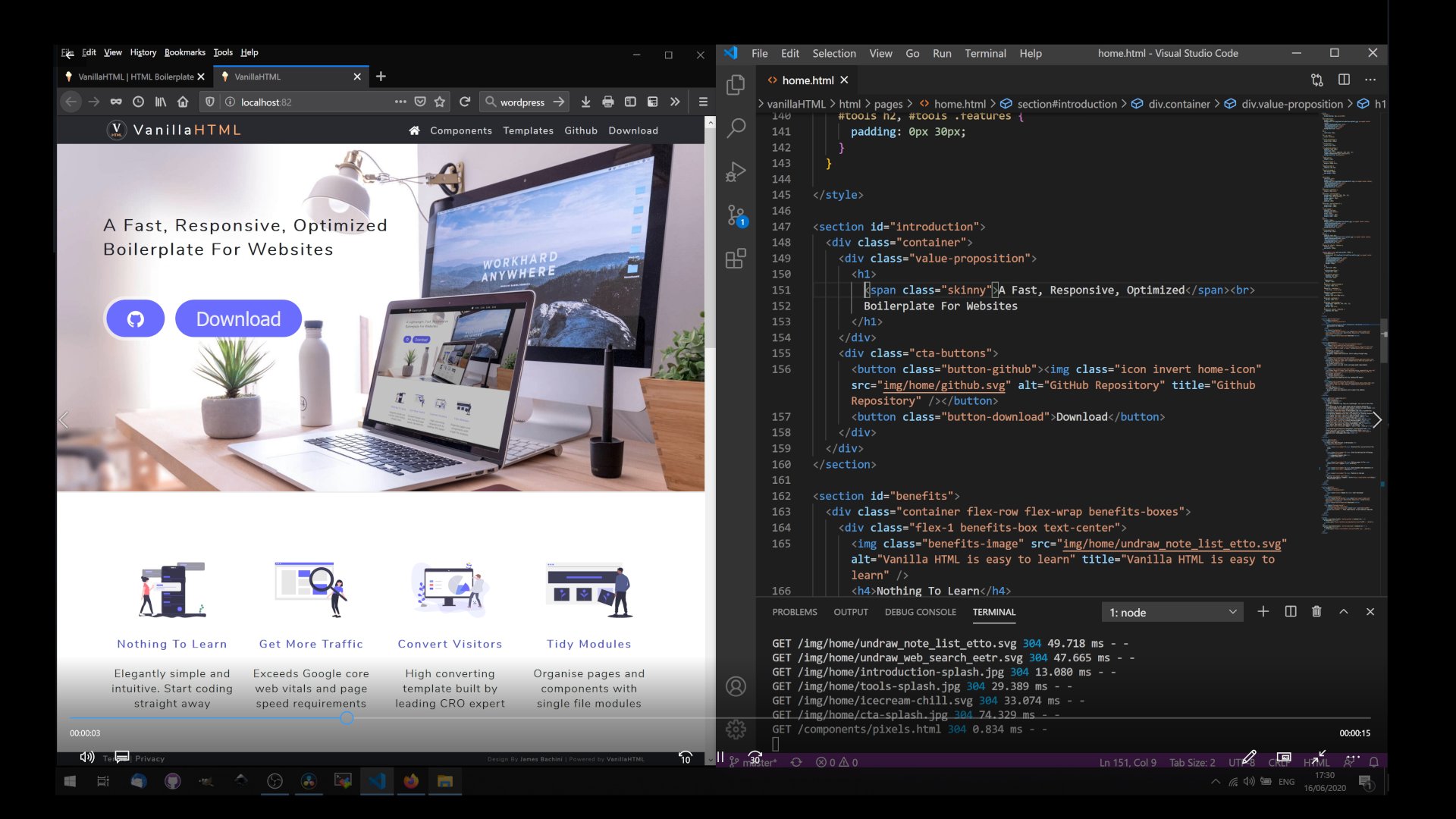This screenshot has height=819, width=1456.
Task: Open Firefox tracking protection shield
Action: (x=210, y=101)
